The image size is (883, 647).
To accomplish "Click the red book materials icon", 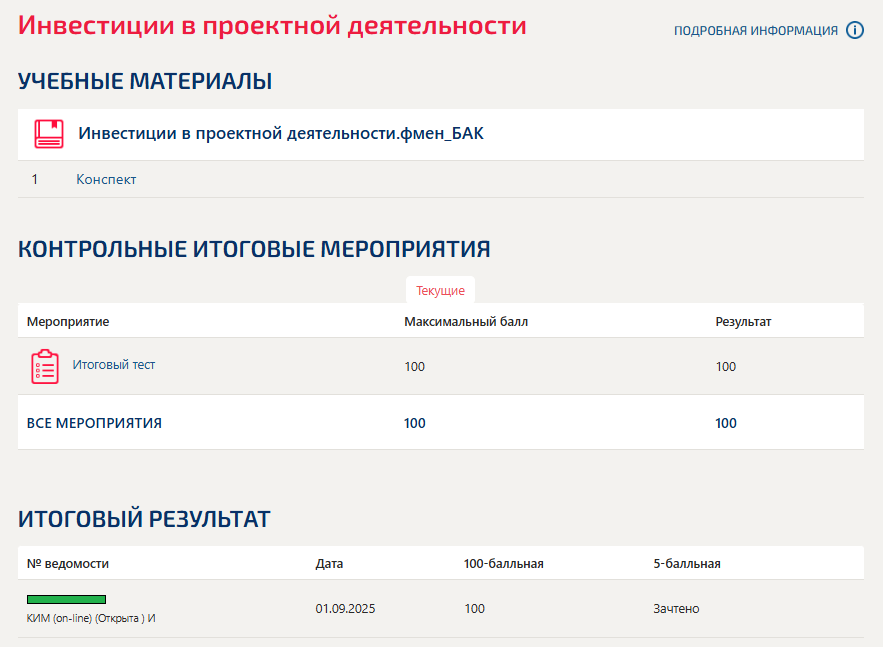I will pyautogui.click(x=49, y=134).
